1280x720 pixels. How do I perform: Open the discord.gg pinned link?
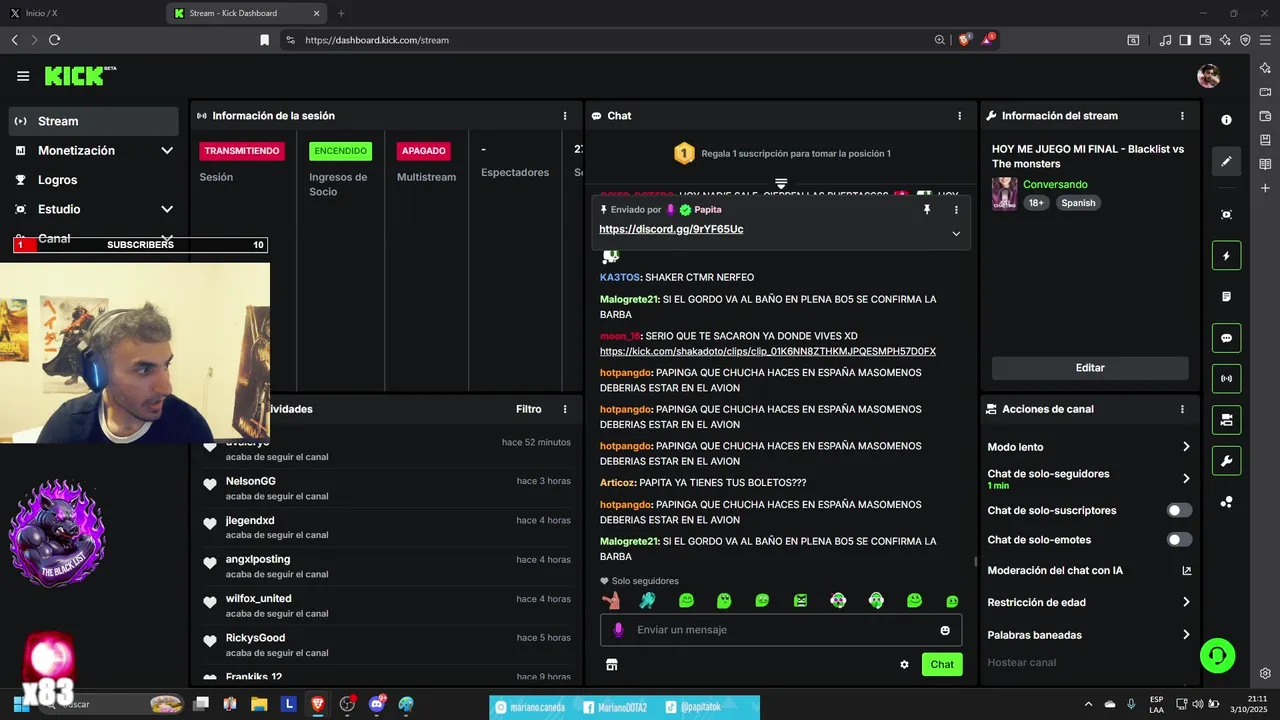point(671,229)
